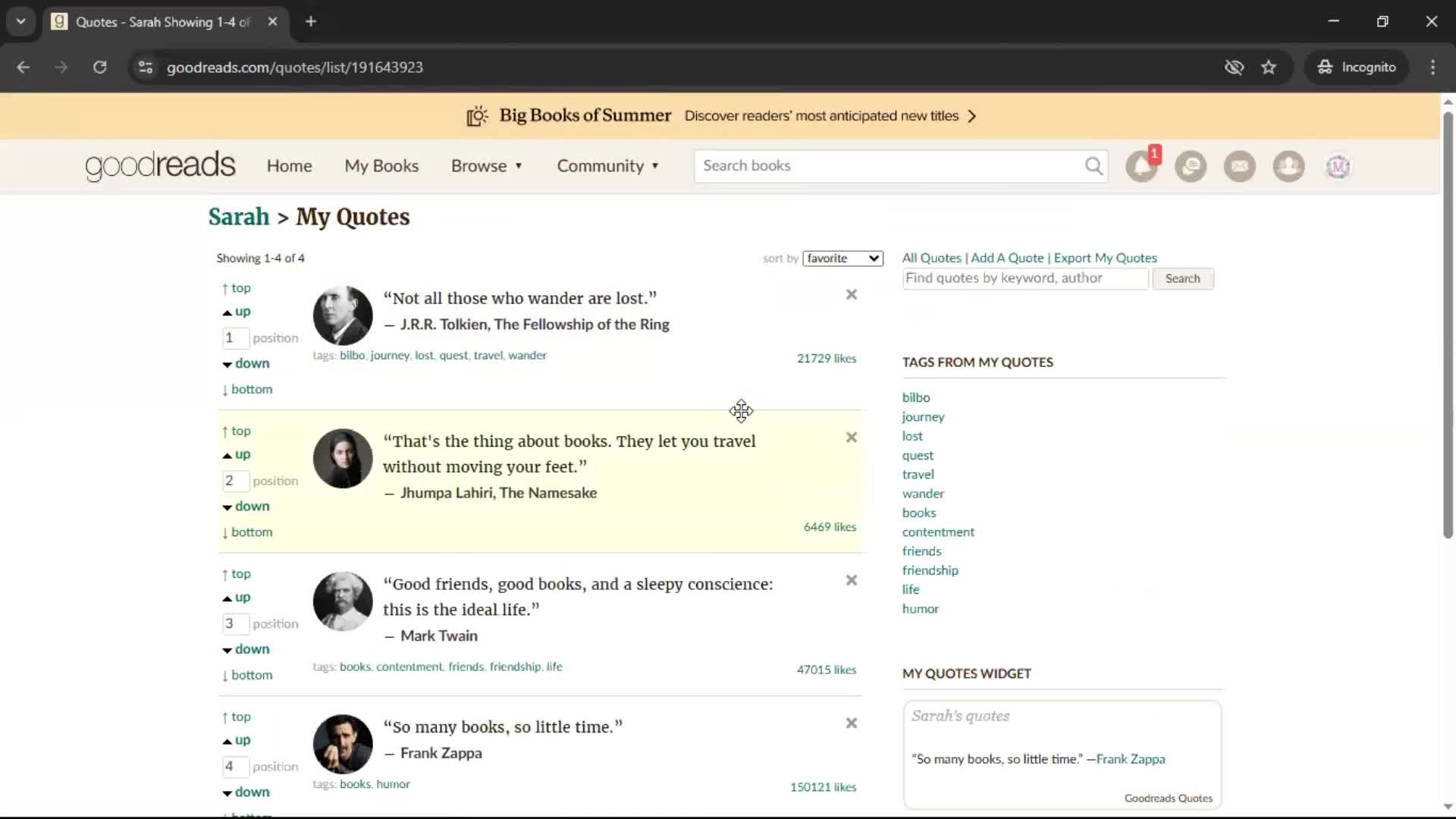
Task: Click Add A Quote link
Action: 1007,258
